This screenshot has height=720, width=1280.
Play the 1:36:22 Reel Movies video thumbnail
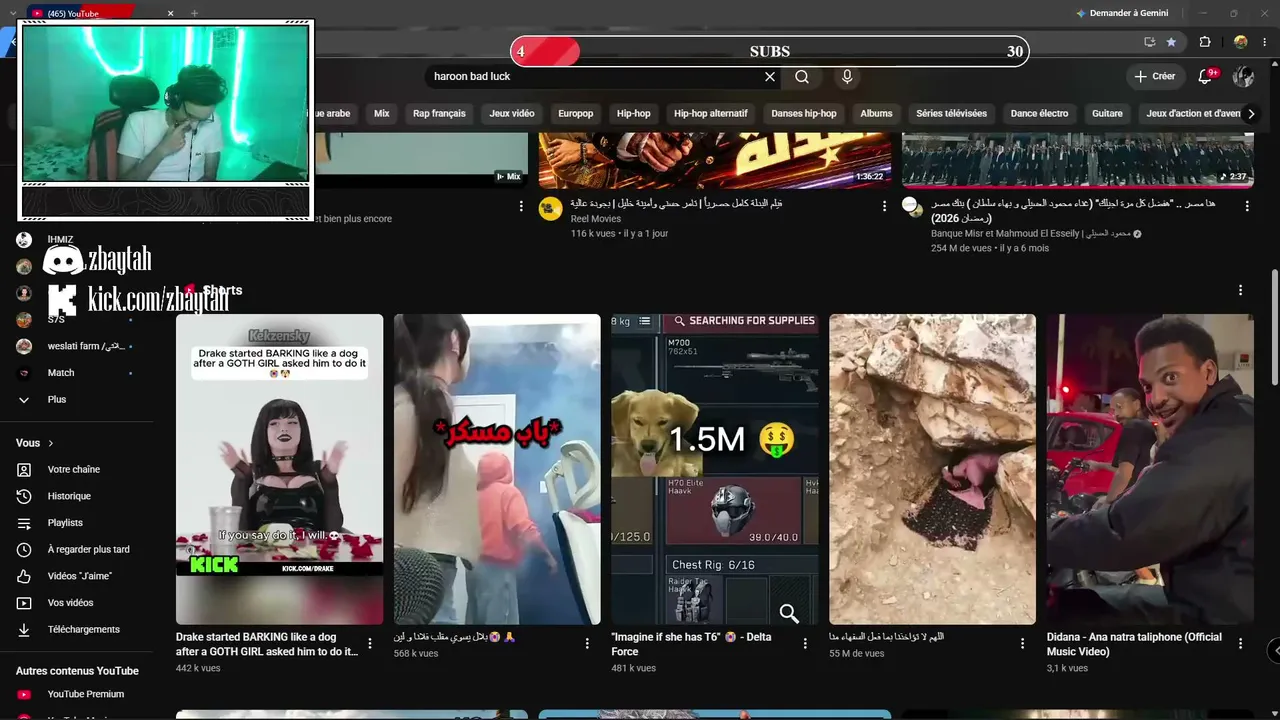tap(715, 160)
